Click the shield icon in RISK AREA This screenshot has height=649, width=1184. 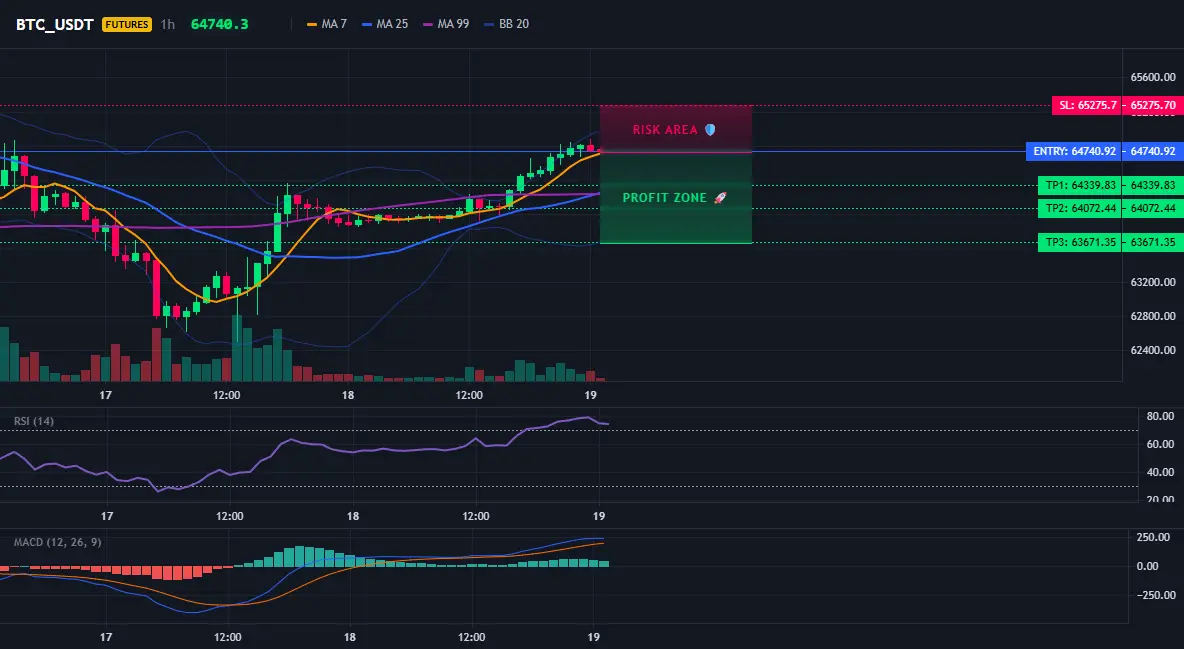710,130
